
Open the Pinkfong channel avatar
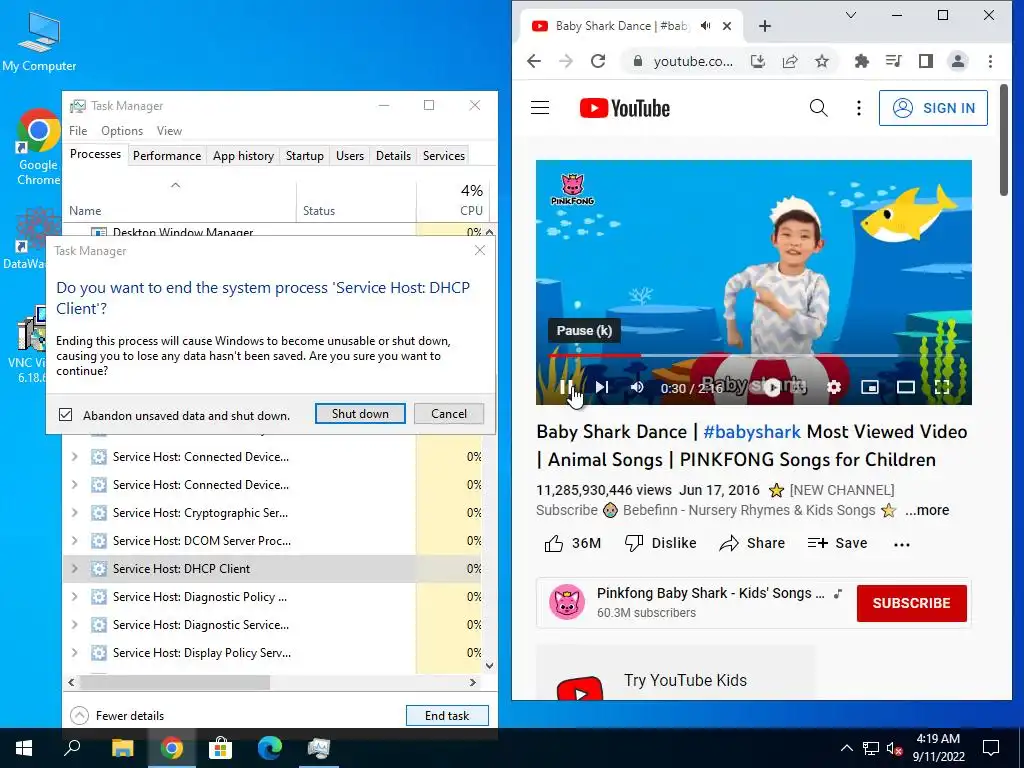(x=566, y=601)
